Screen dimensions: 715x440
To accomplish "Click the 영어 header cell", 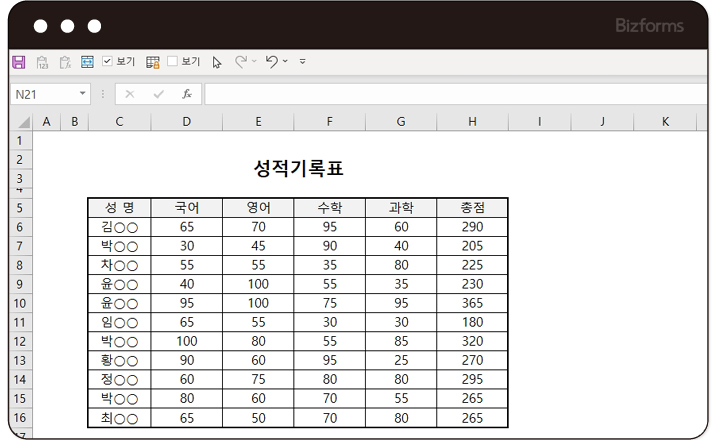I will pos(258,208).
